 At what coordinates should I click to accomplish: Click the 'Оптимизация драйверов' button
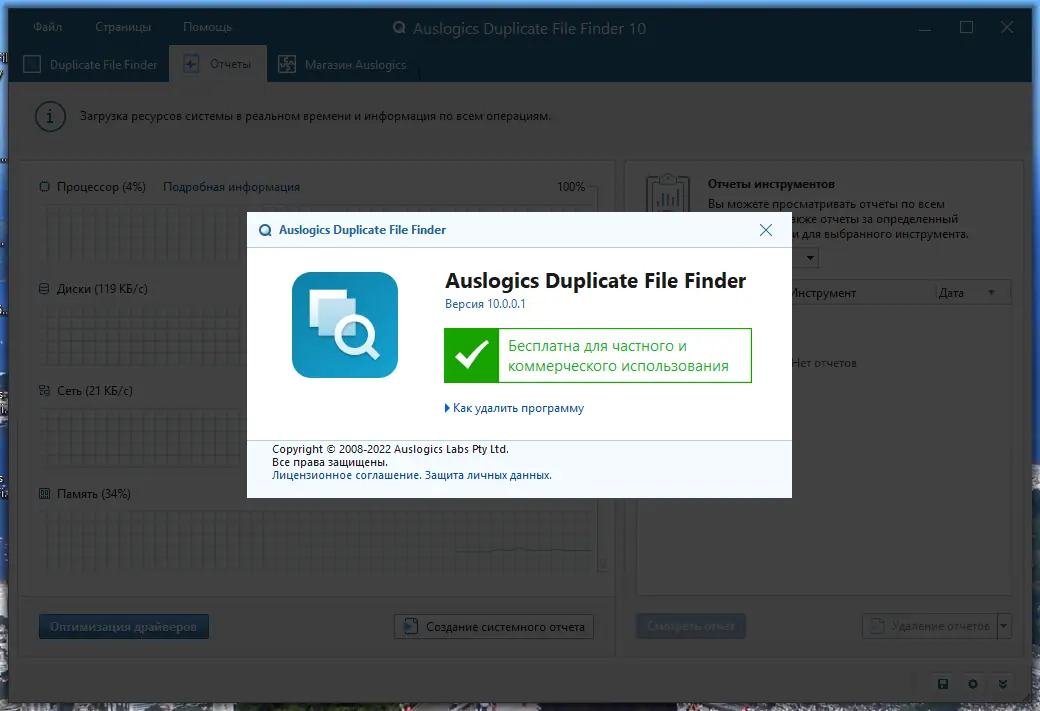tap(123, 627)
